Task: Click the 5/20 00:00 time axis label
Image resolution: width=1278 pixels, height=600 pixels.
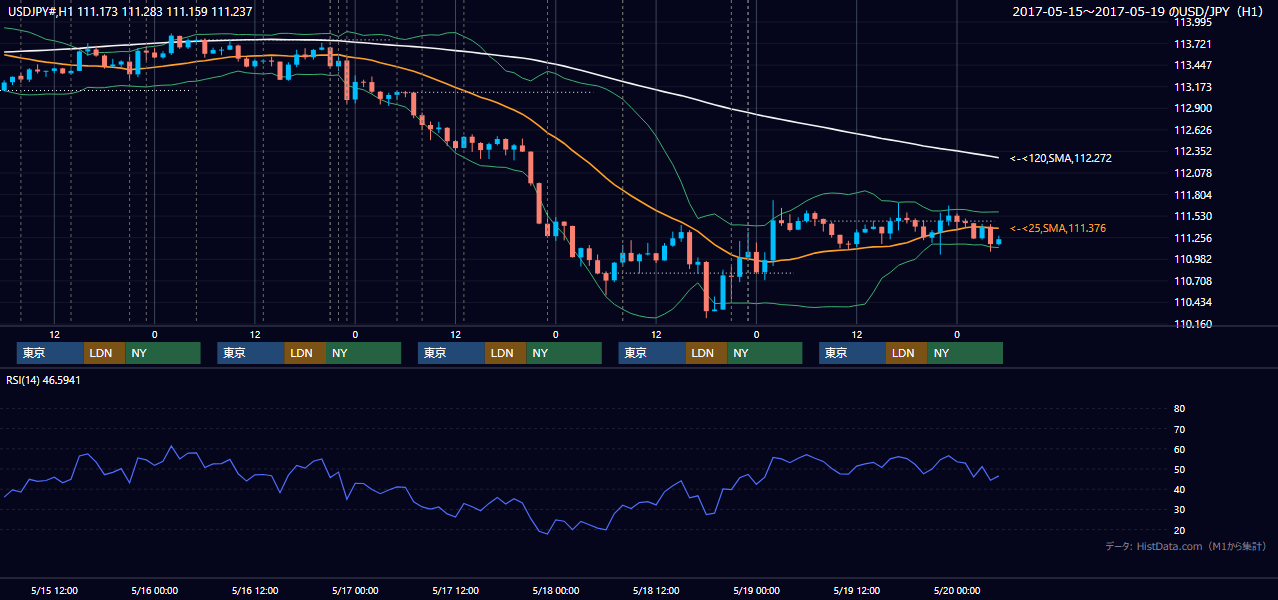Action: click(x=958, y=590)
